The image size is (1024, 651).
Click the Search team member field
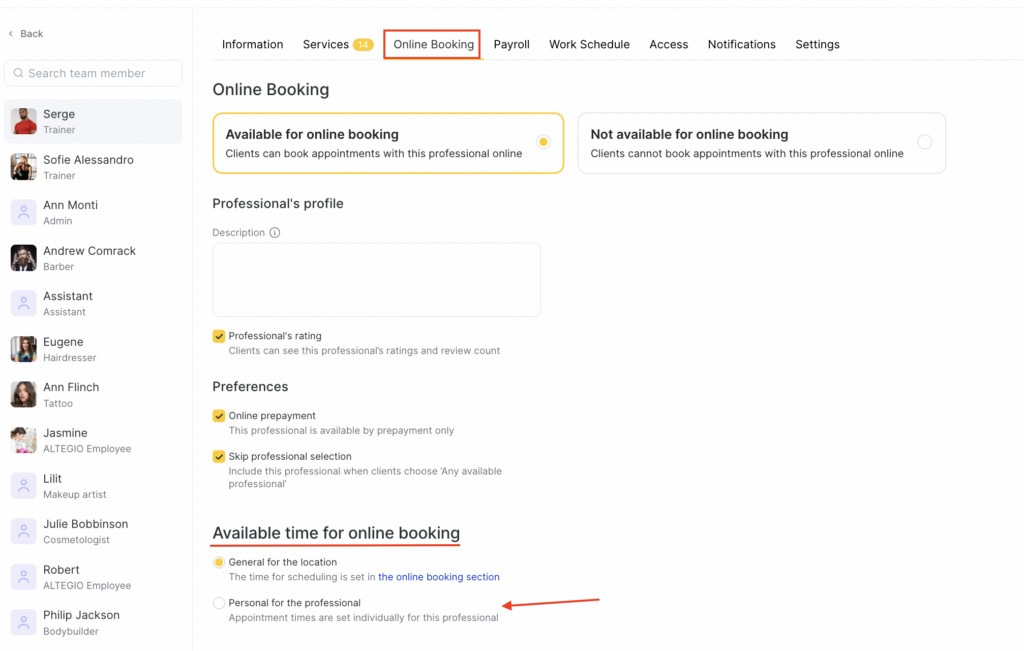coord(100,73)
